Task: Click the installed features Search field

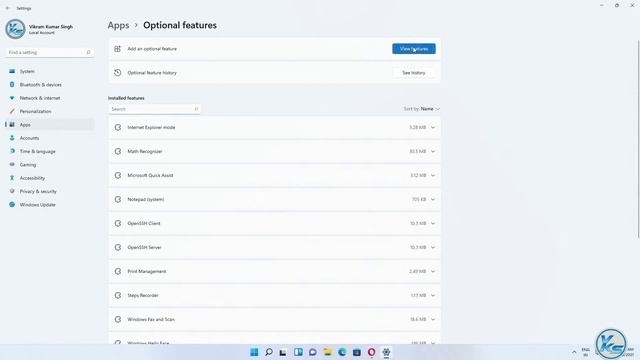Action: pyautogui.click(x=154, y=109)
